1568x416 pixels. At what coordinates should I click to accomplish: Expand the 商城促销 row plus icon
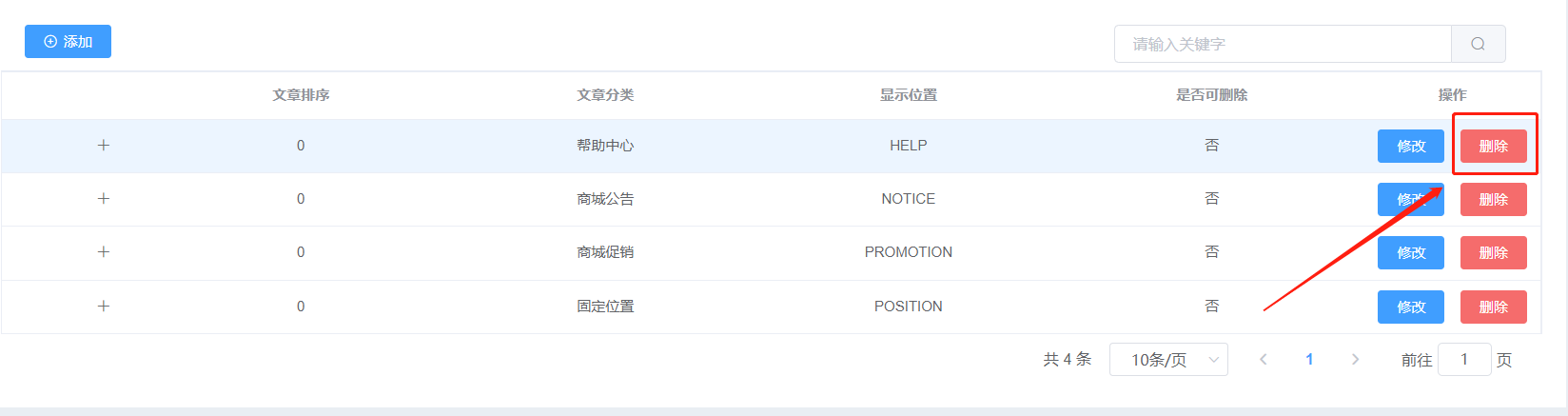(104, 251)
